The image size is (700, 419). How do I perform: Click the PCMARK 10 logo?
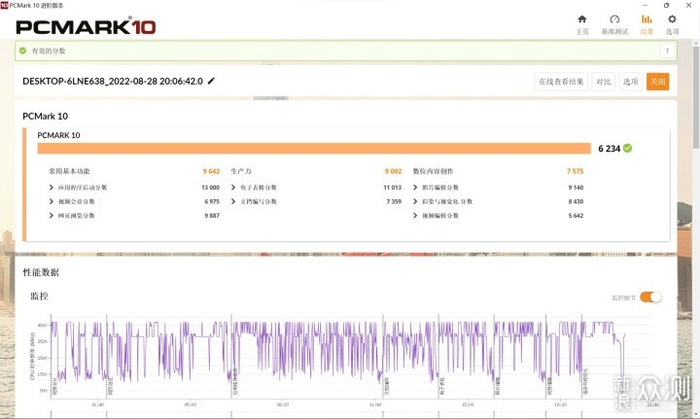(86, 27)
